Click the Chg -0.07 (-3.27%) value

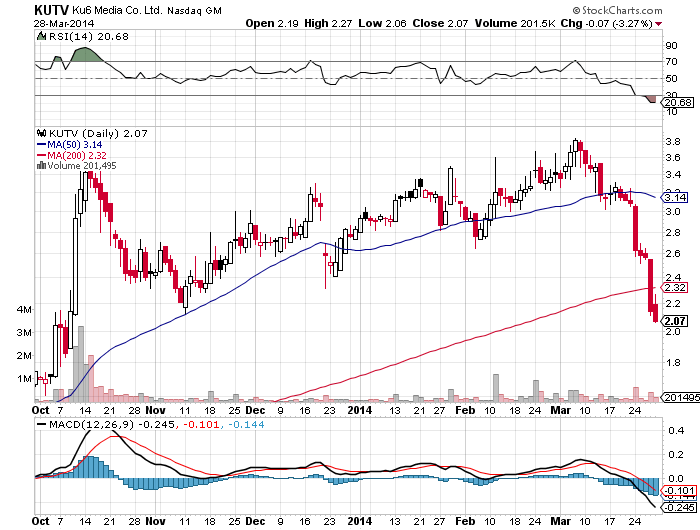point(606,23)
